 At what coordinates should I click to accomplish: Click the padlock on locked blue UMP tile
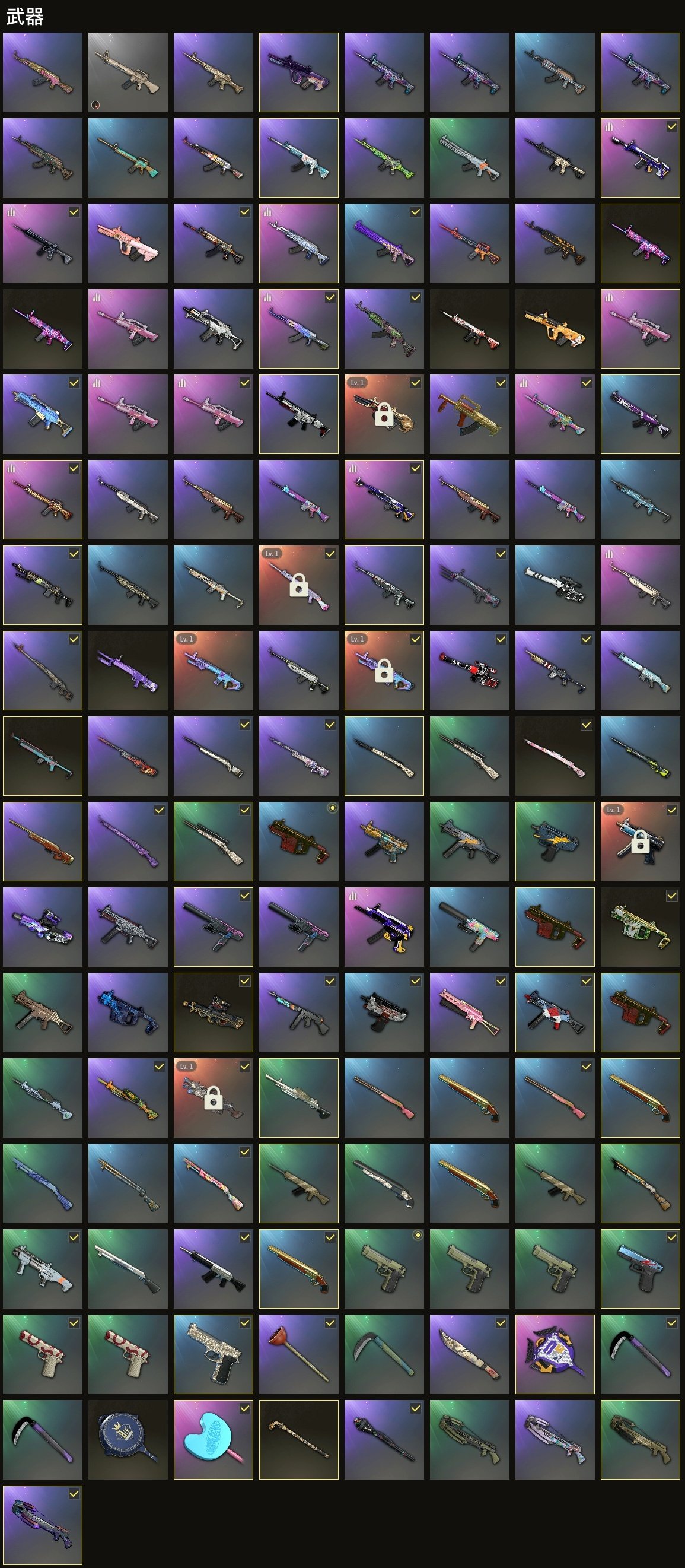[640, 842]
